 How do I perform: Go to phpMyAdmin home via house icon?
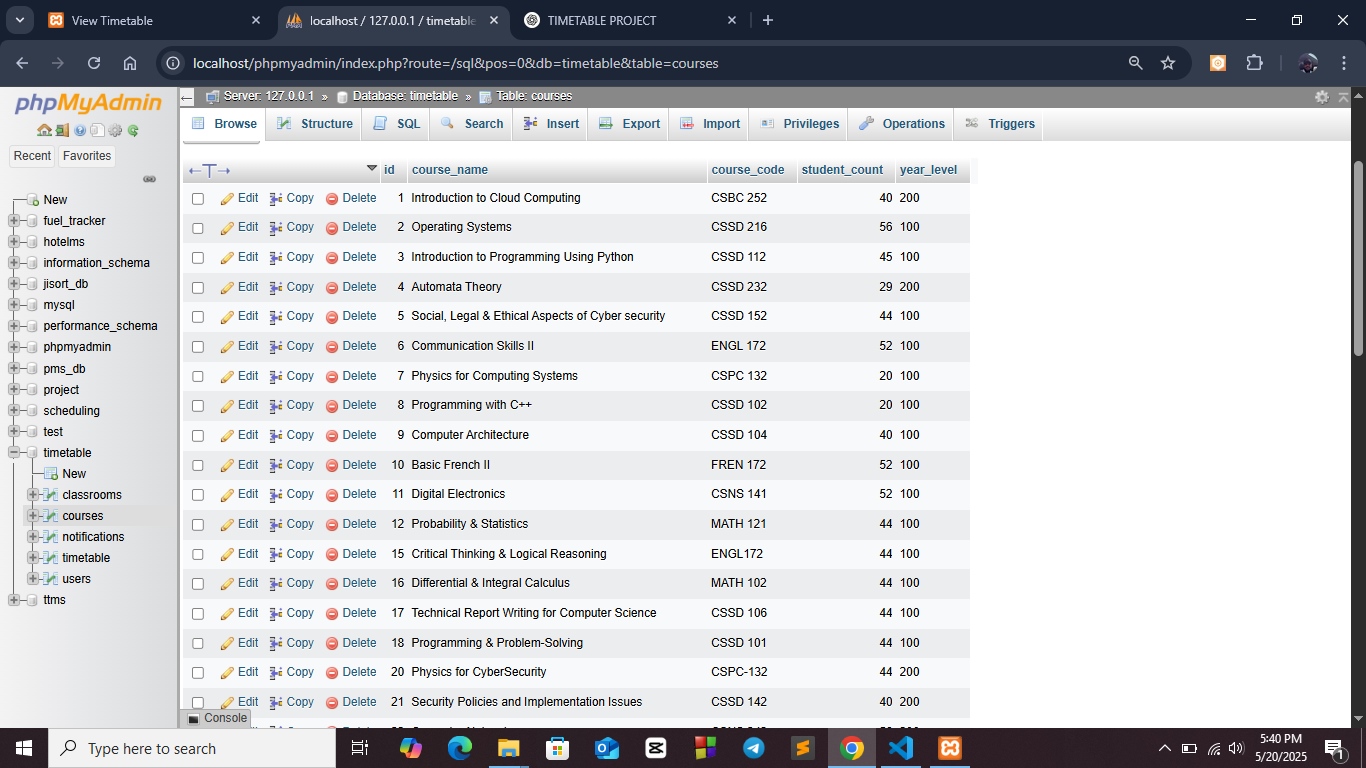coord(44,130)
